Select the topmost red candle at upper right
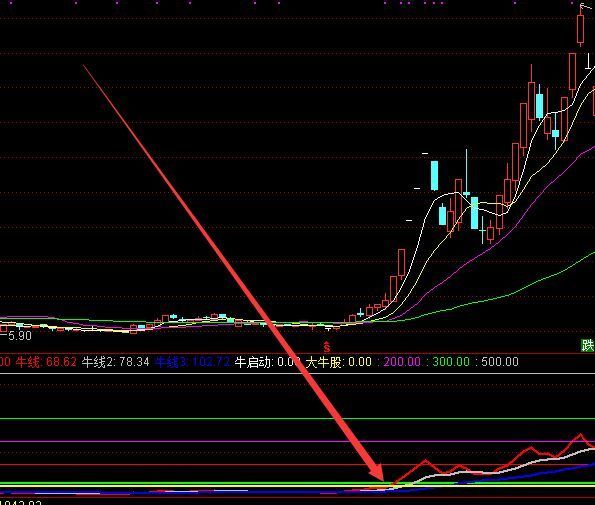The height and width of the screenshot is (505, 595). tap(580, 29)
